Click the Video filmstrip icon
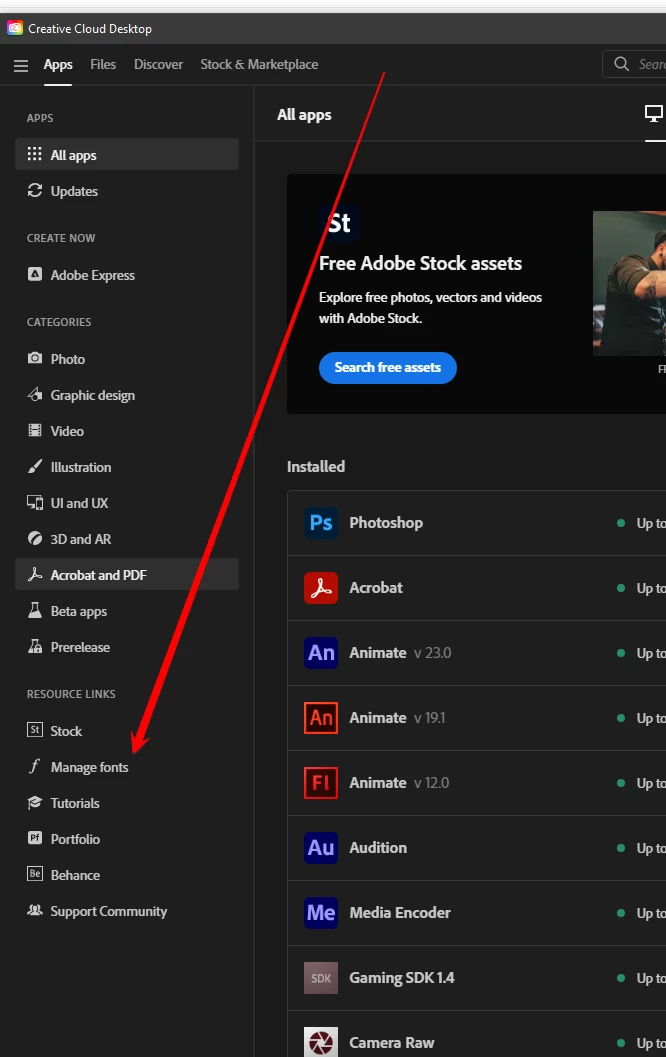 [x=34, y=430]
